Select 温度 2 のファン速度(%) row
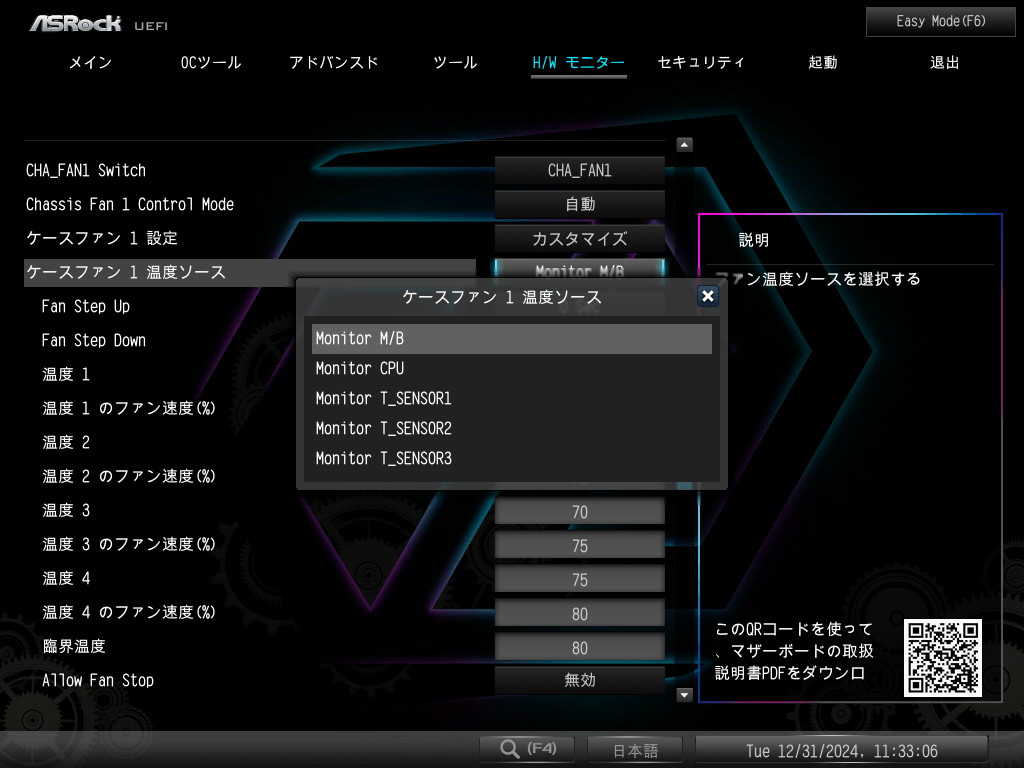The width and height of the screenshot is (1024, 768). (x=129, y=476)
